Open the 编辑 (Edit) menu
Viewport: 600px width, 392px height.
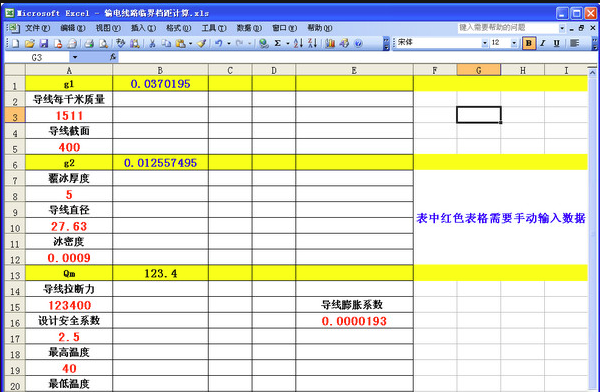73,28
